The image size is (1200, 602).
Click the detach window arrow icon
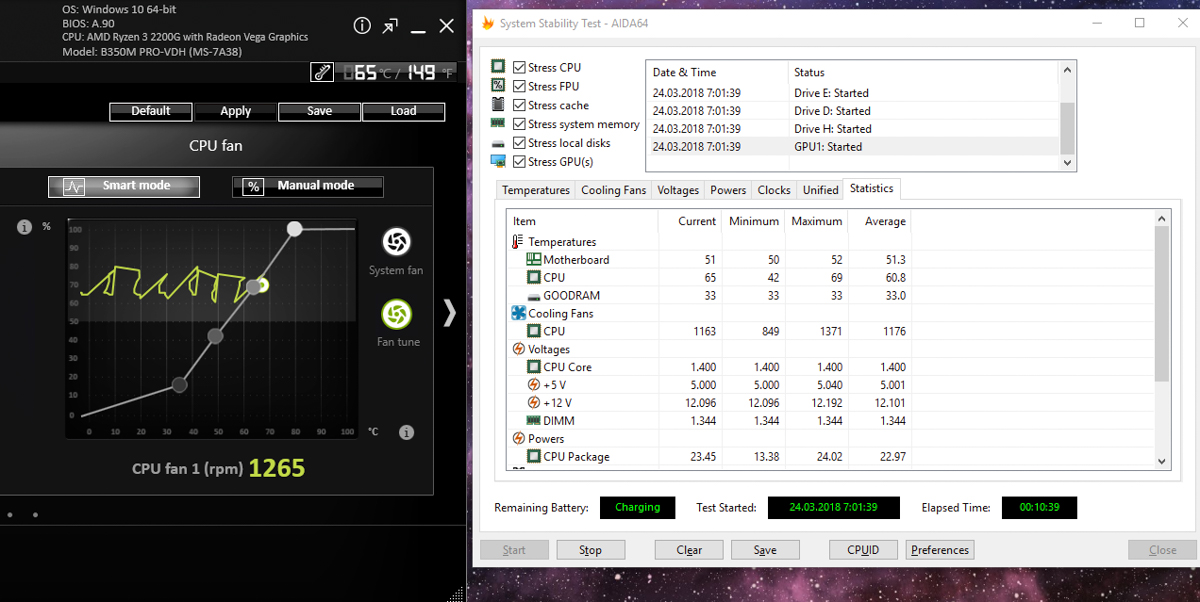point(391,26)
